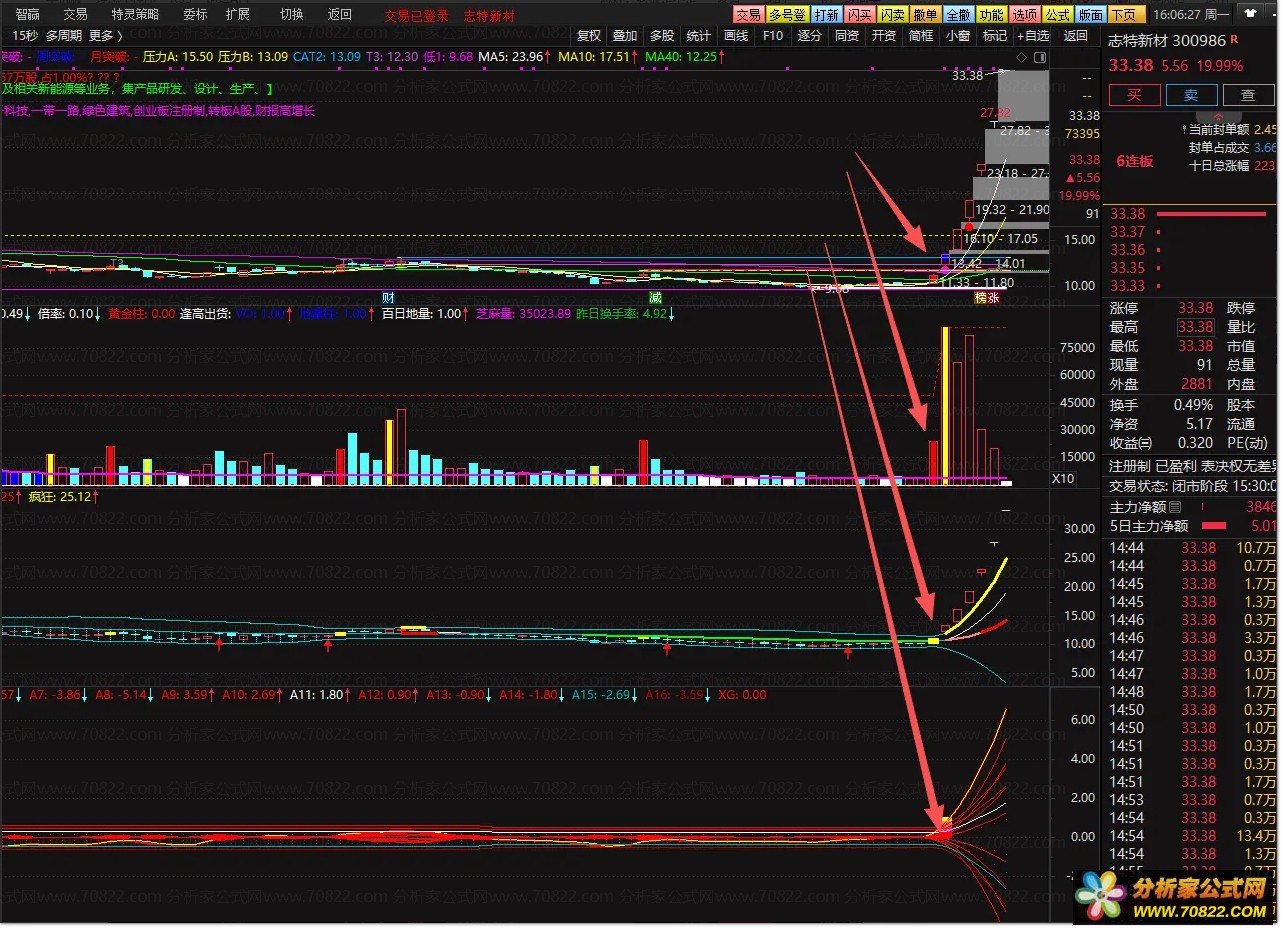The image size is (1283, 928).
Task: Click the blue 卖 sell button
Action: (x=1191, y=95)
